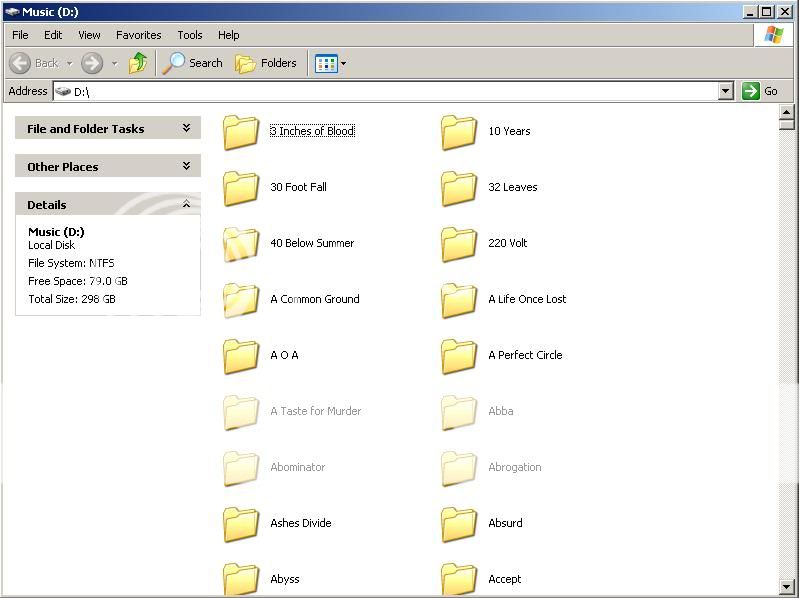Go up one folder level icon
This screenshot has height=598, width=799.
138,63
